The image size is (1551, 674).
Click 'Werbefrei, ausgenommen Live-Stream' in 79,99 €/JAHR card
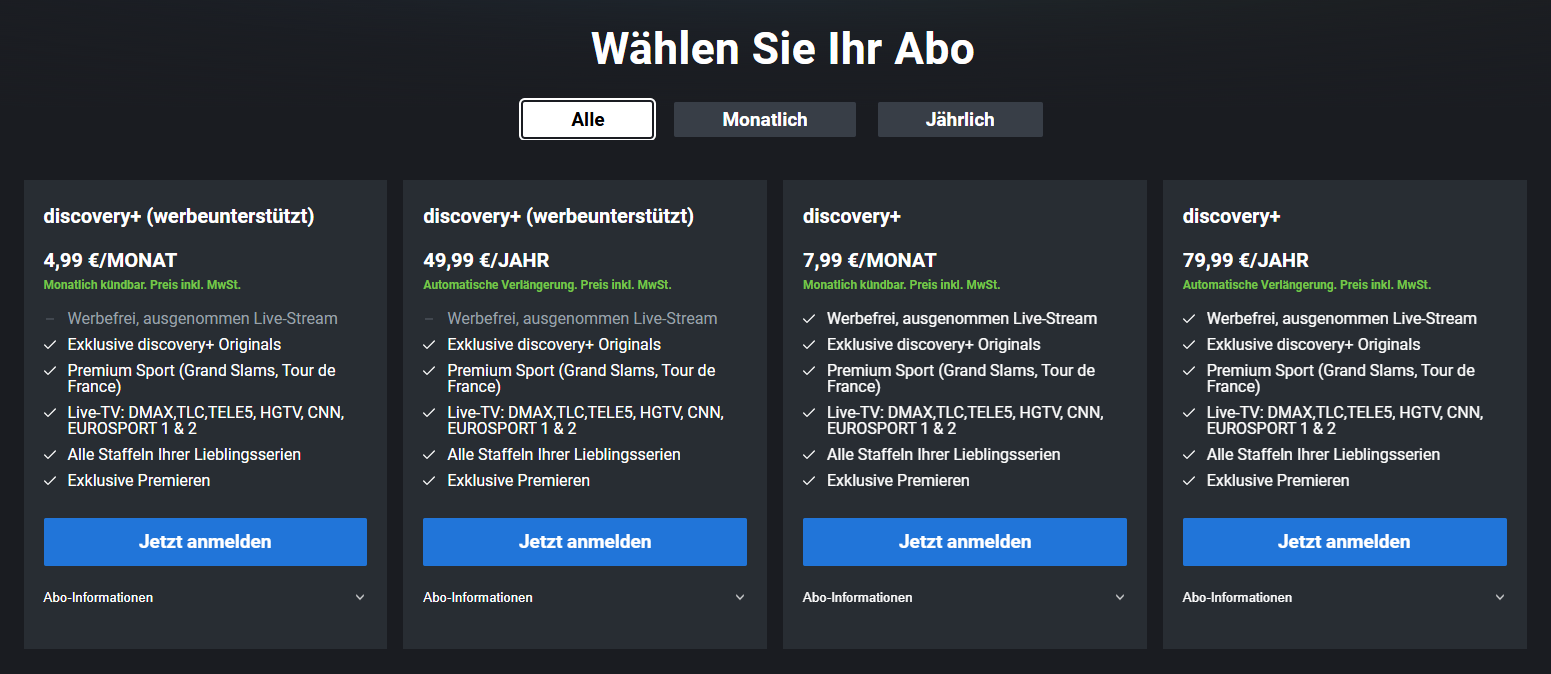(1342, 319)
